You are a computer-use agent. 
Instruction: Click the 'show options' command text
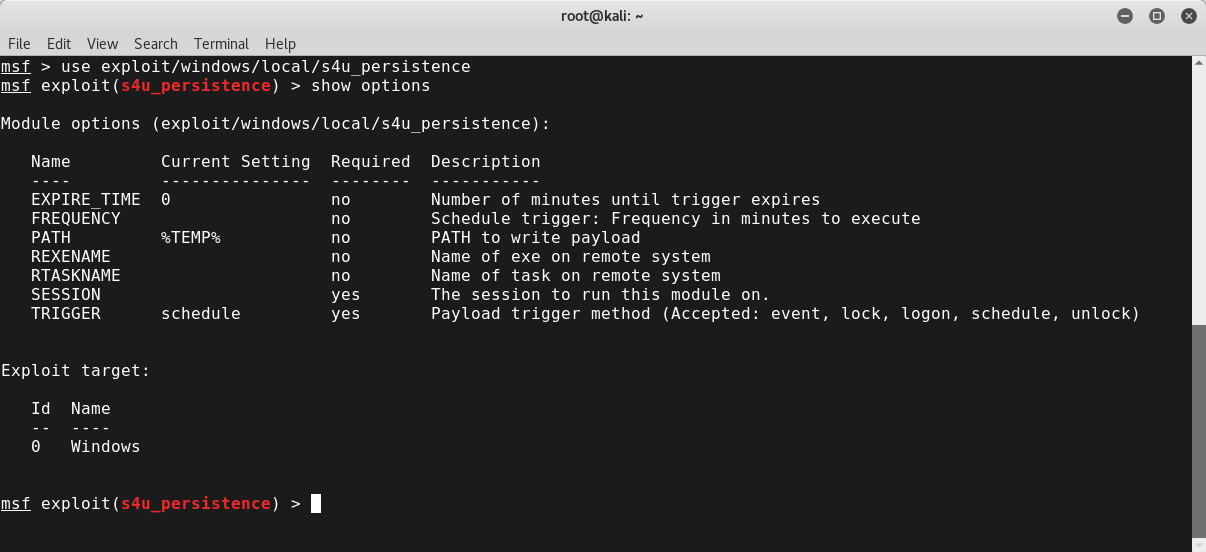(x=371, y=86)
